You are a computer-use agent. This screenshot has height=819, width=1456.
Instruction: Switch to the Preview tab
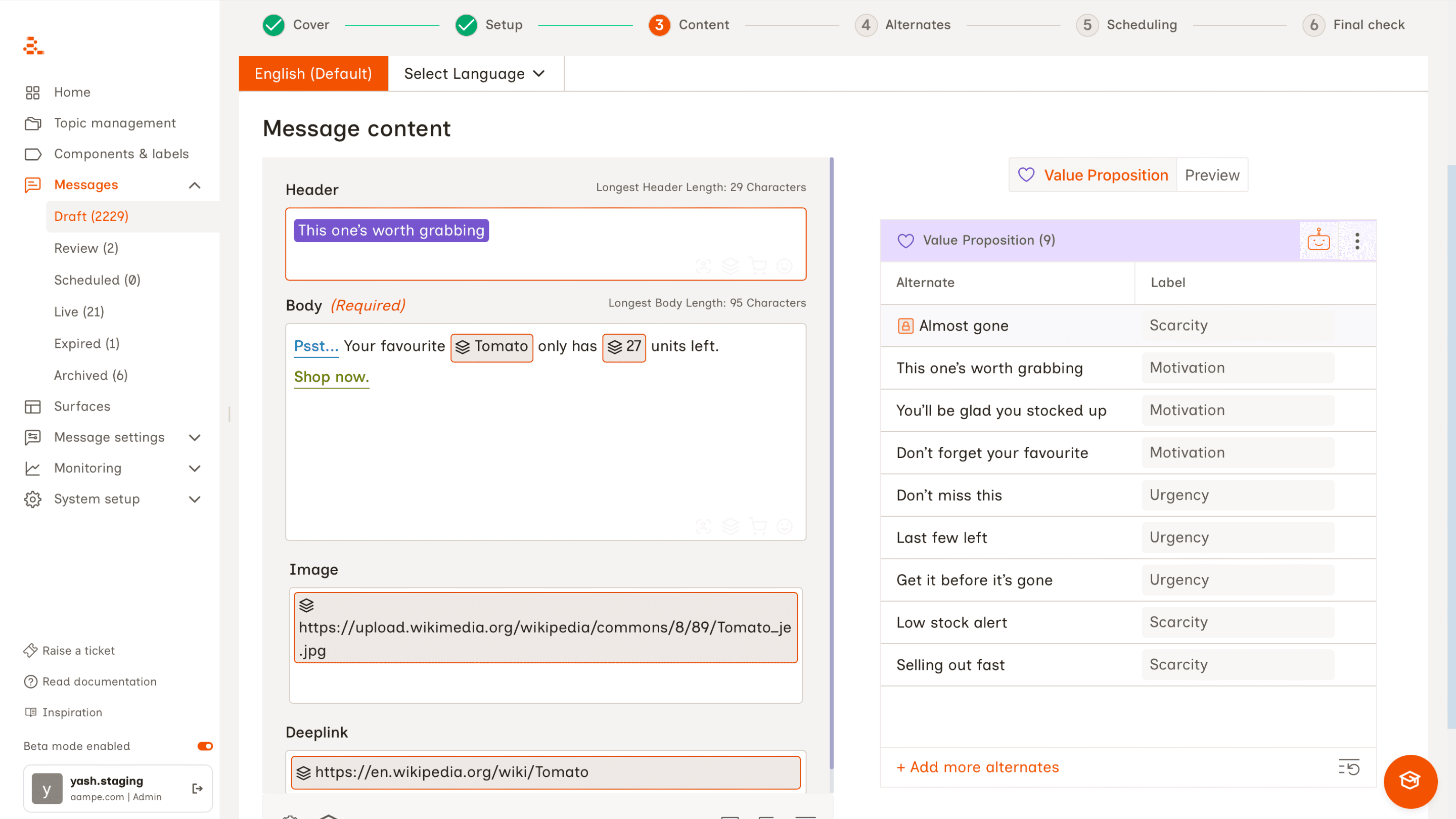tap(1211, 175)
